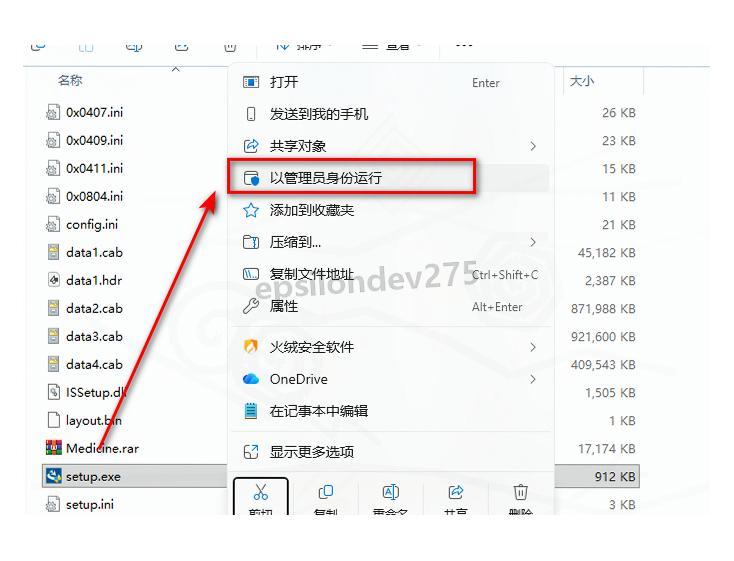The width and height of the screenshot is (734, 561).
Task: Click the 921,600 KB size cell
Action: (x=603, y=337)
